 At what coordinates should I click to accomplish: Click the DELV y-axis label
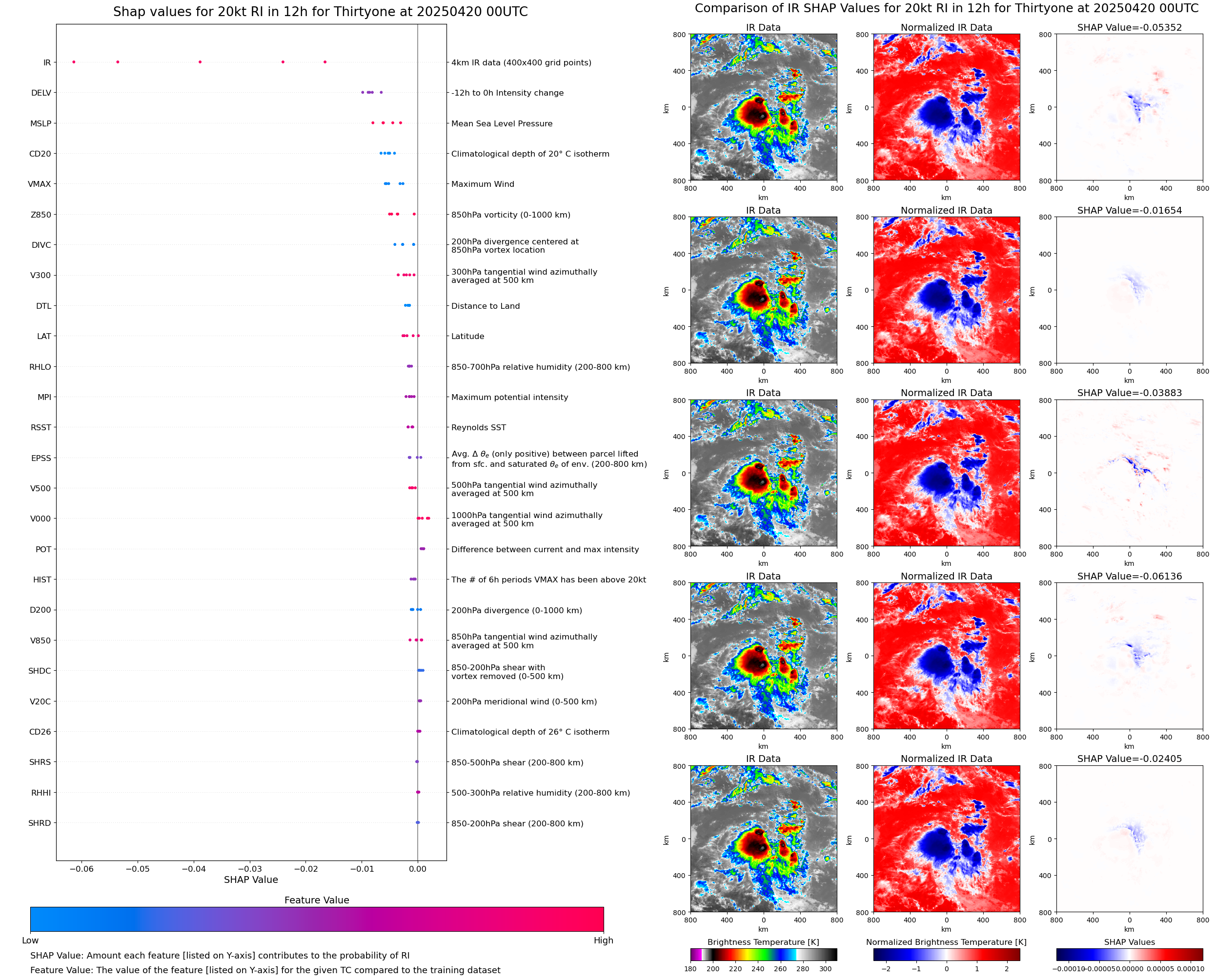pyautogui.click(x=41, y=93)
